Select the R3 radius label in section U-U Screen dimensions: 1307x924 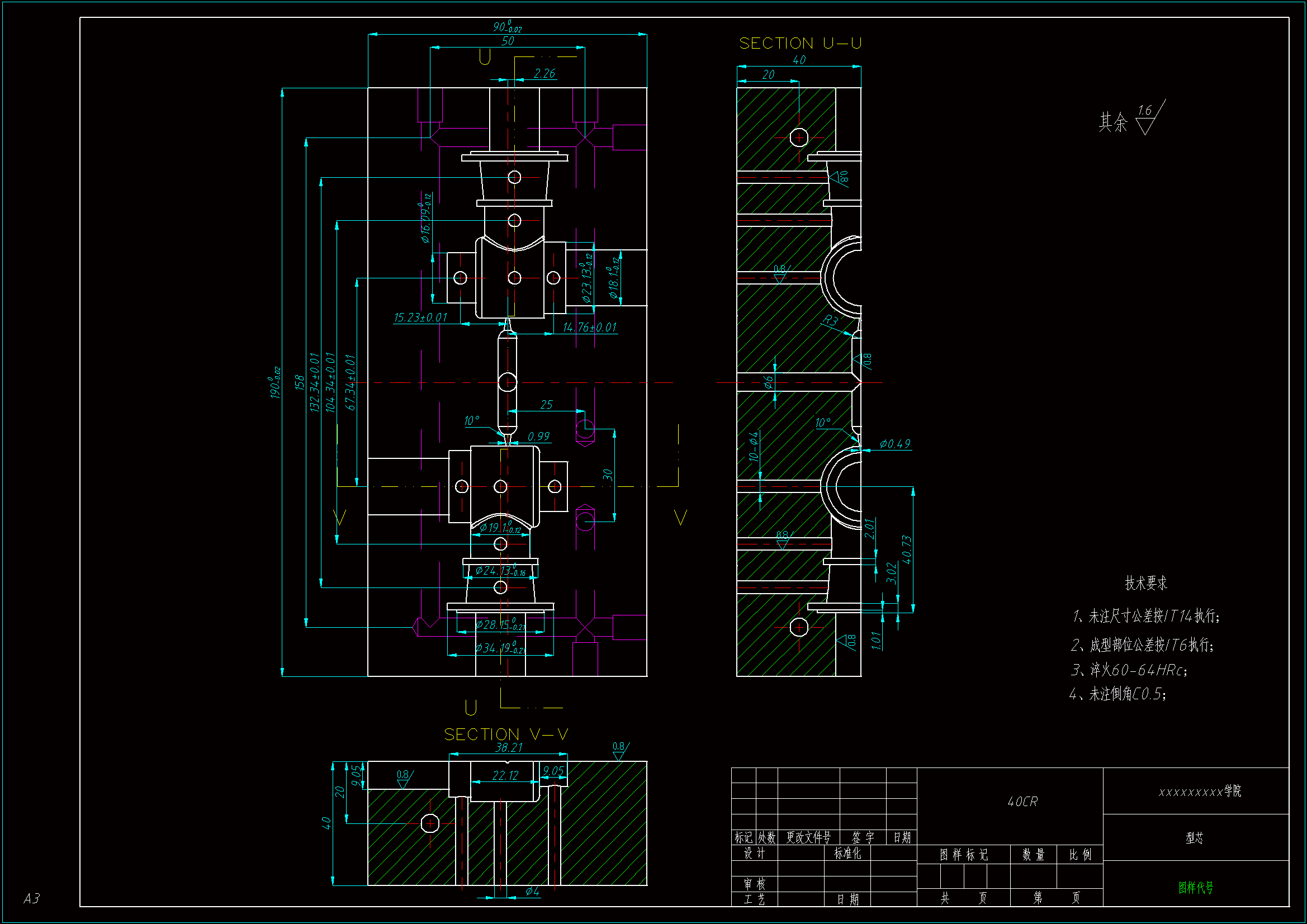(x=831, y=320)
